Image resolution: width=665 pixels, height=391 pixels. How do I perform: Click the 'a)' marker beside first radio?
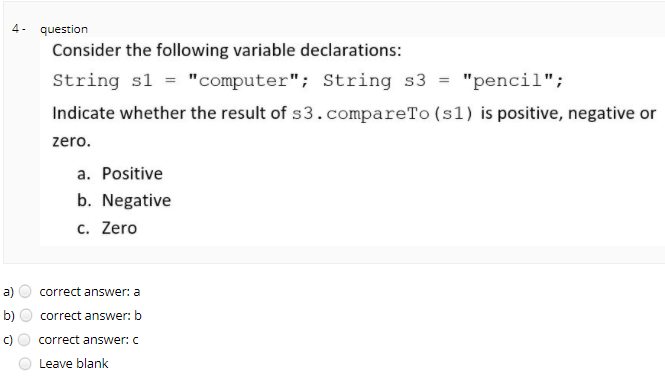pos(8,292)
